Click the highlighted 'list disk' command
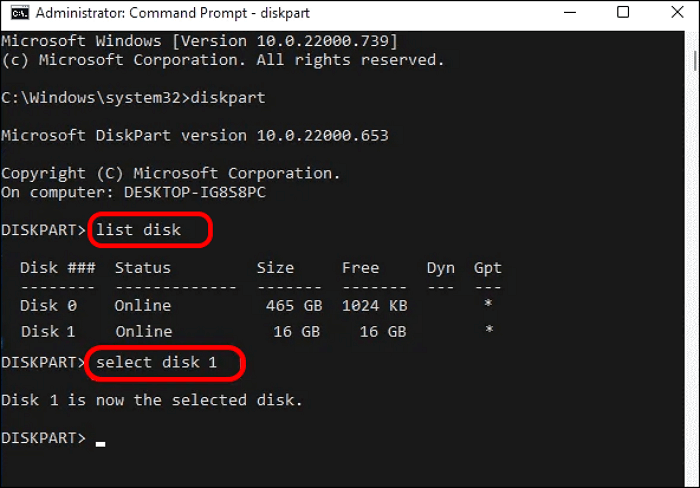The image size is (700, 488). click(x=138, y=230)
